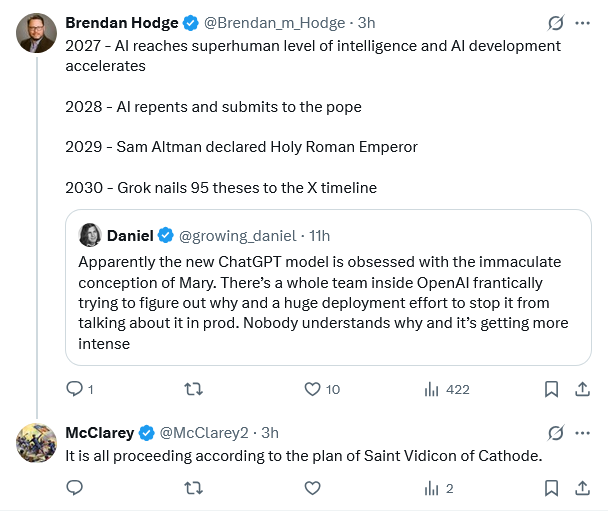The width and height of the screenshot is (609, 512).
Task: Open Brendan Hodge's profile picture
Action: tap(36, 33)
